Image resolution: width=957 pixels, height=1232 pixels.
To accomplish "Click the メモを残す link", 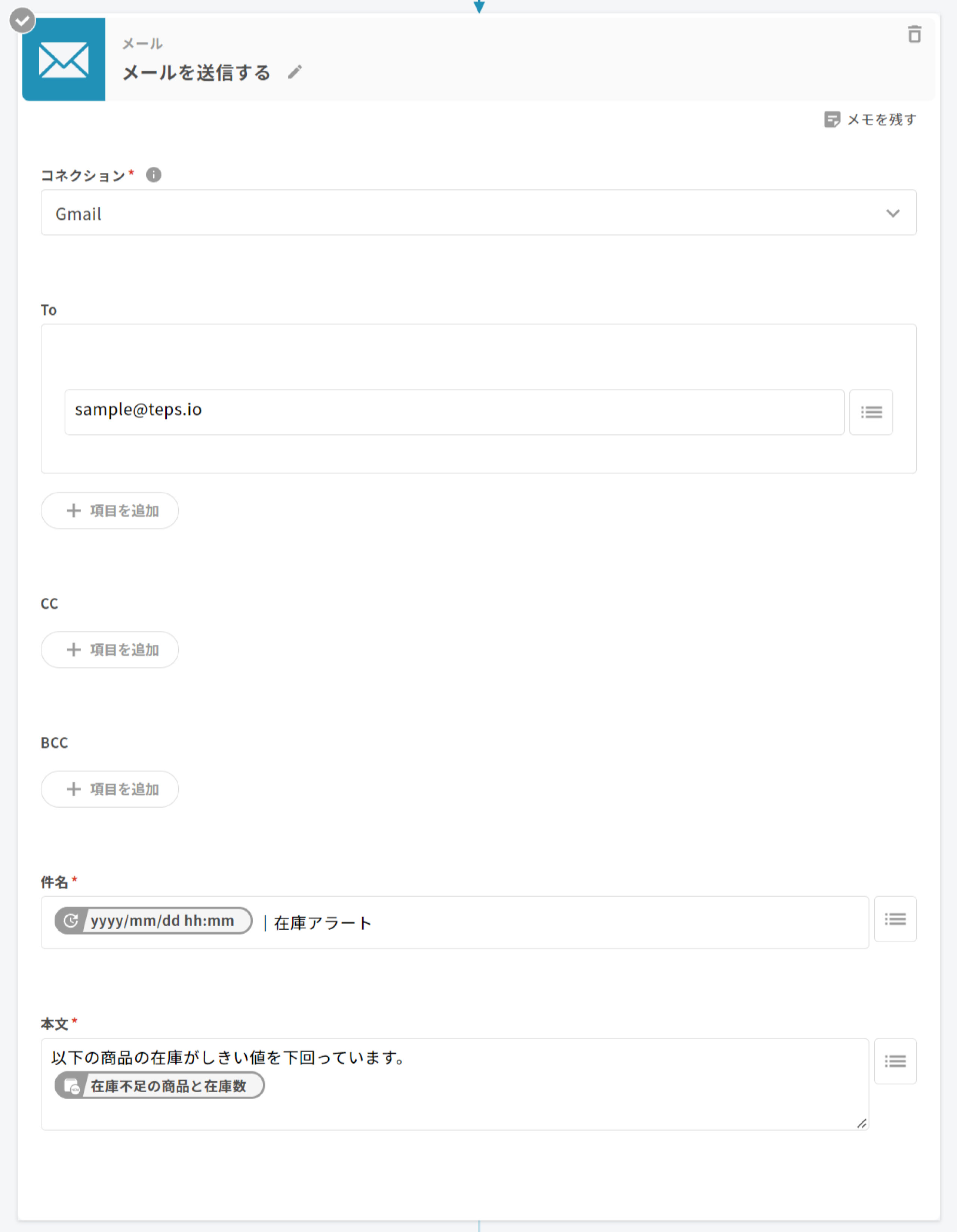I will (x=881, y=120).
